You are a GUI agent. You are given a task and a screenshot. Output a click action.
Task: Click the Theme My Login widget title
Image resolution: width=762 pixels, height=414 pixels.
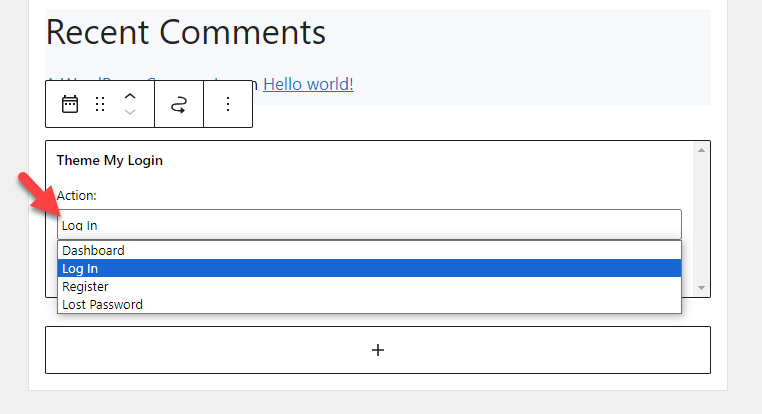click(110, 160)
